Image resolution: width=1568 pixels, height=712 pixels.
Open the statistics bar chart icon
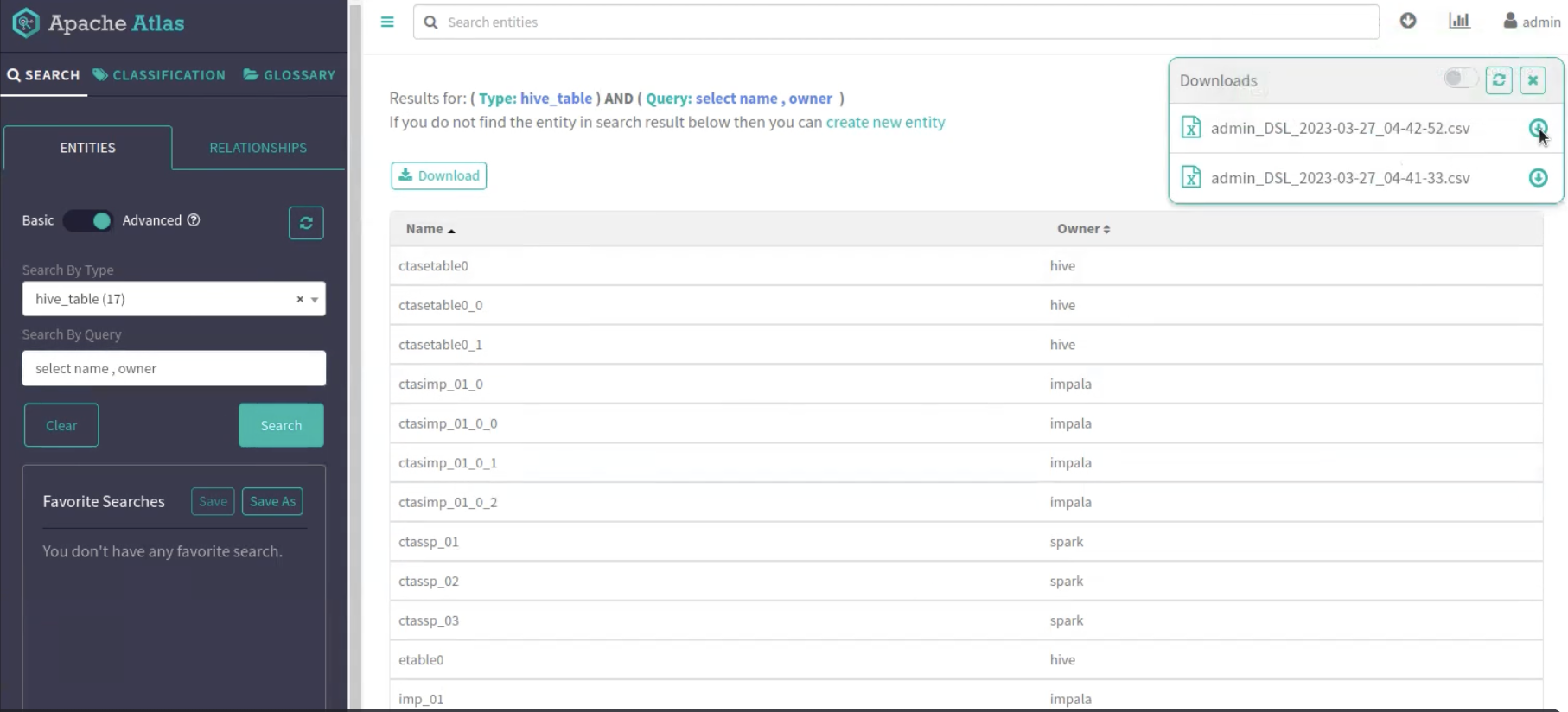pyautogui.click(x=1459, y=21)
